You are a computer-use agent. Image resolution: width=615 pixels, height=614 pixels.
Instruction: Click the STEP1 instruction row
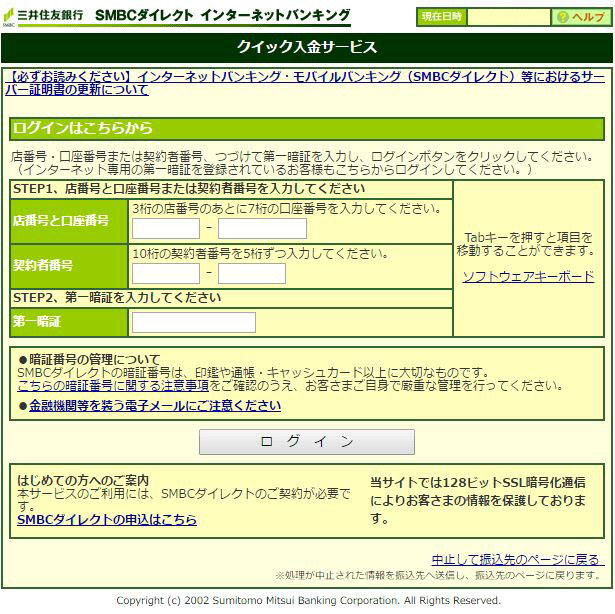(231, 189)
